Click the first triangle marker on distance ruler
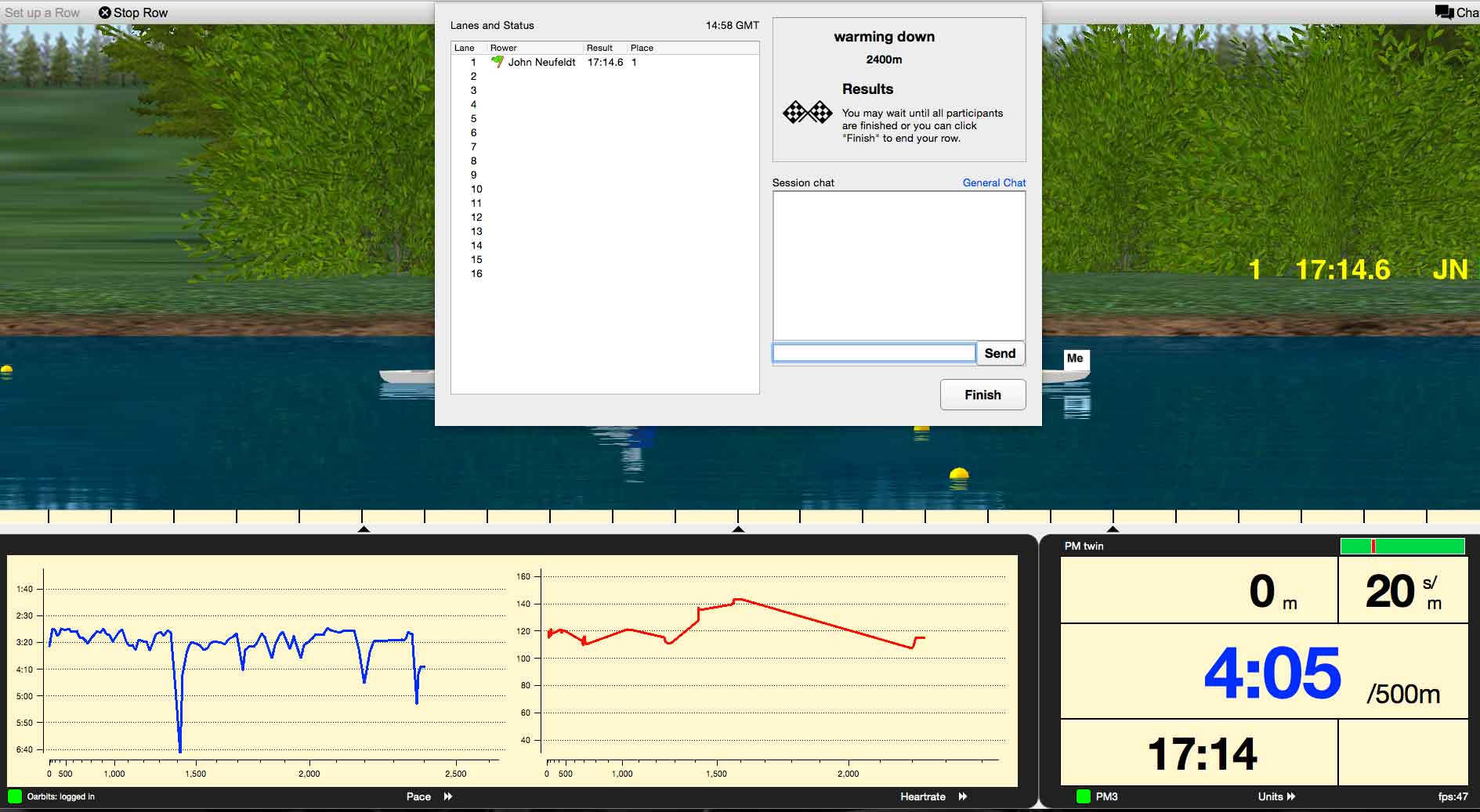This screenshot has width=1480, height=812. (x=363, y=529)
